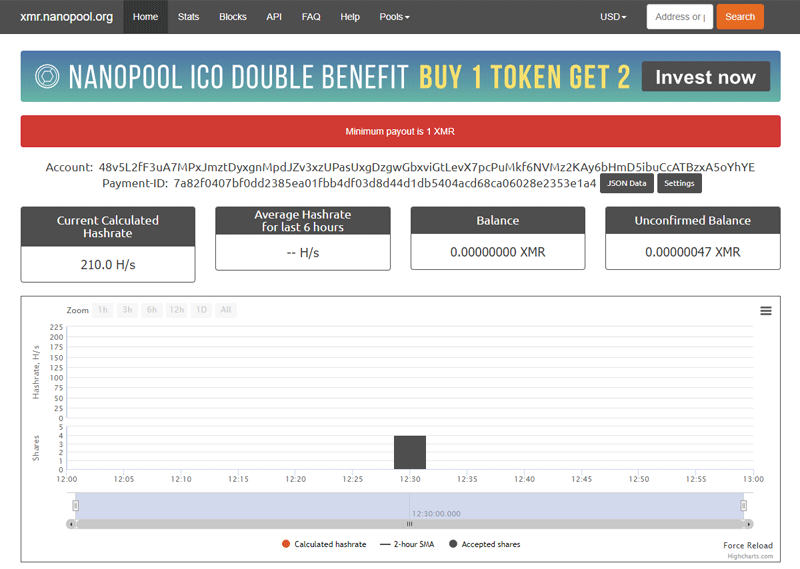Click the orange Search button

click(x=740, y=17)
